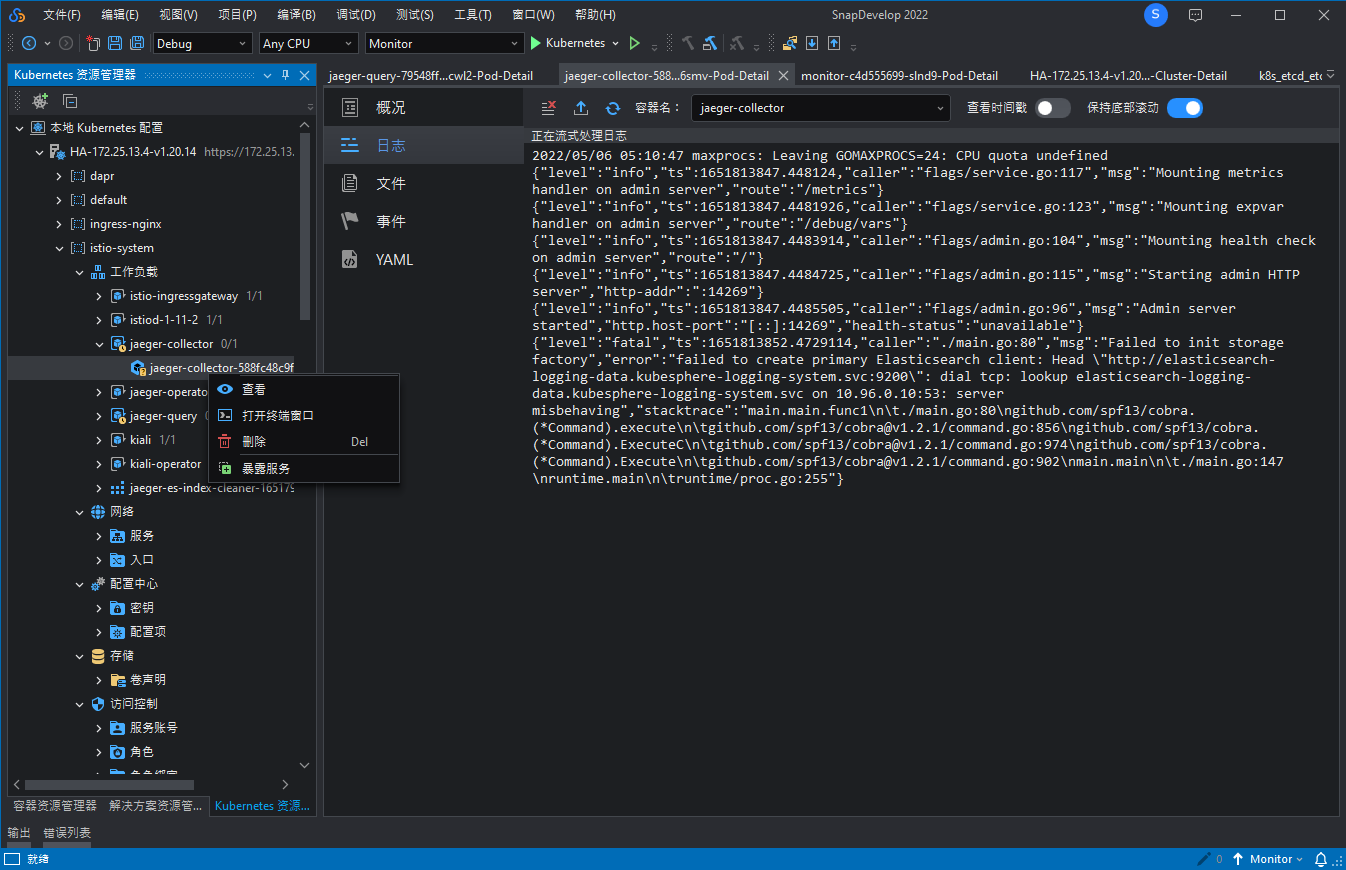Viewport: 1346px width, 870px height.
Task: Close the Kubernetes resource manager panel
Action: pyautogui.click(x=303, y=75)
